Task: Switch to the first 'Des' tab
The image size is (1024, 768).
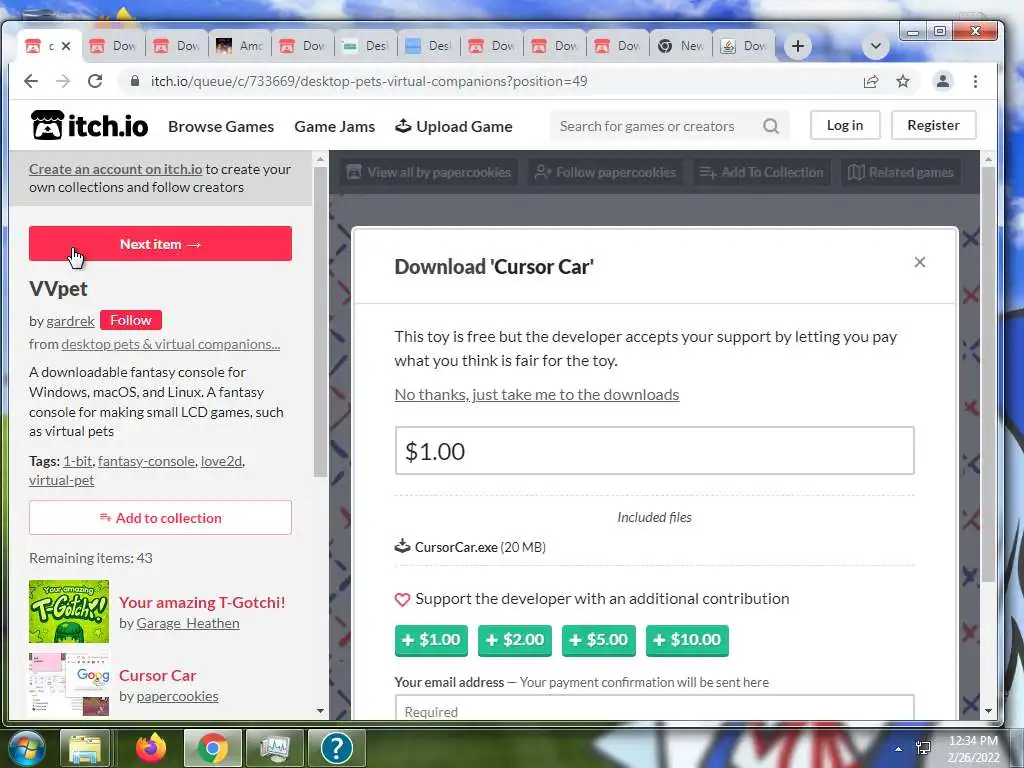Action: tap(366, 46)
